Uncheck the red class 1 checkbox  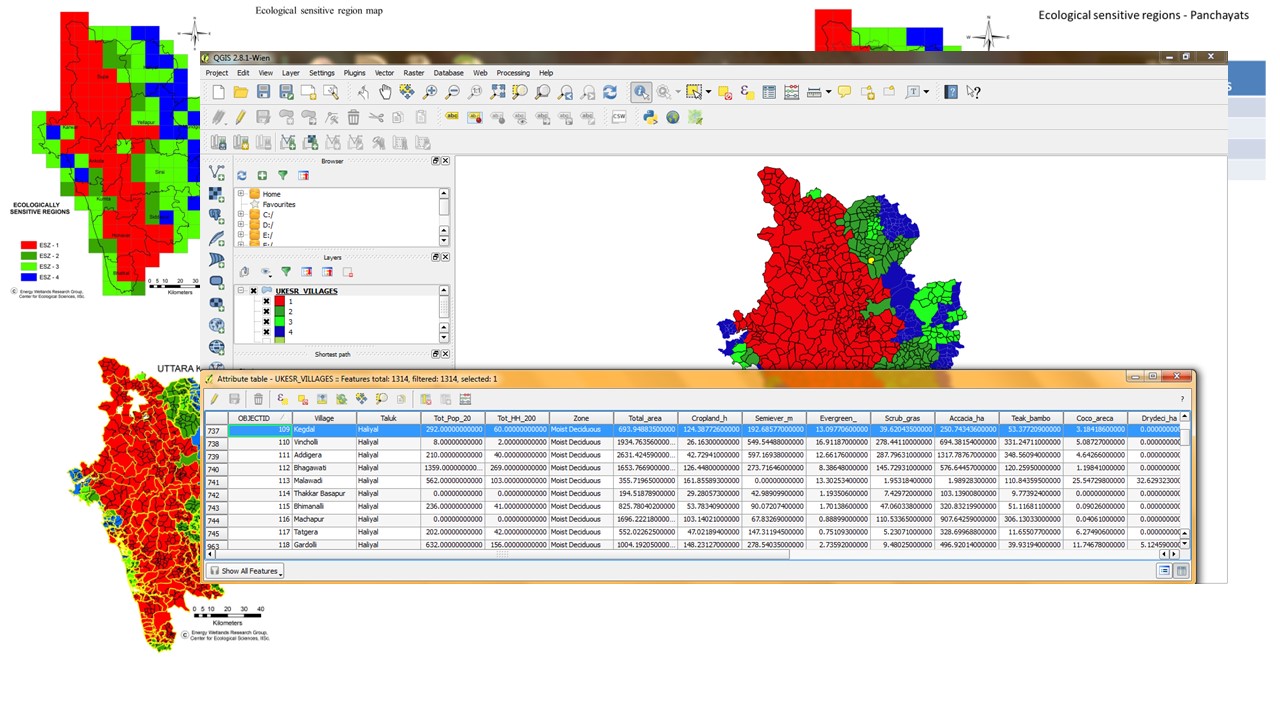(266, 301)
